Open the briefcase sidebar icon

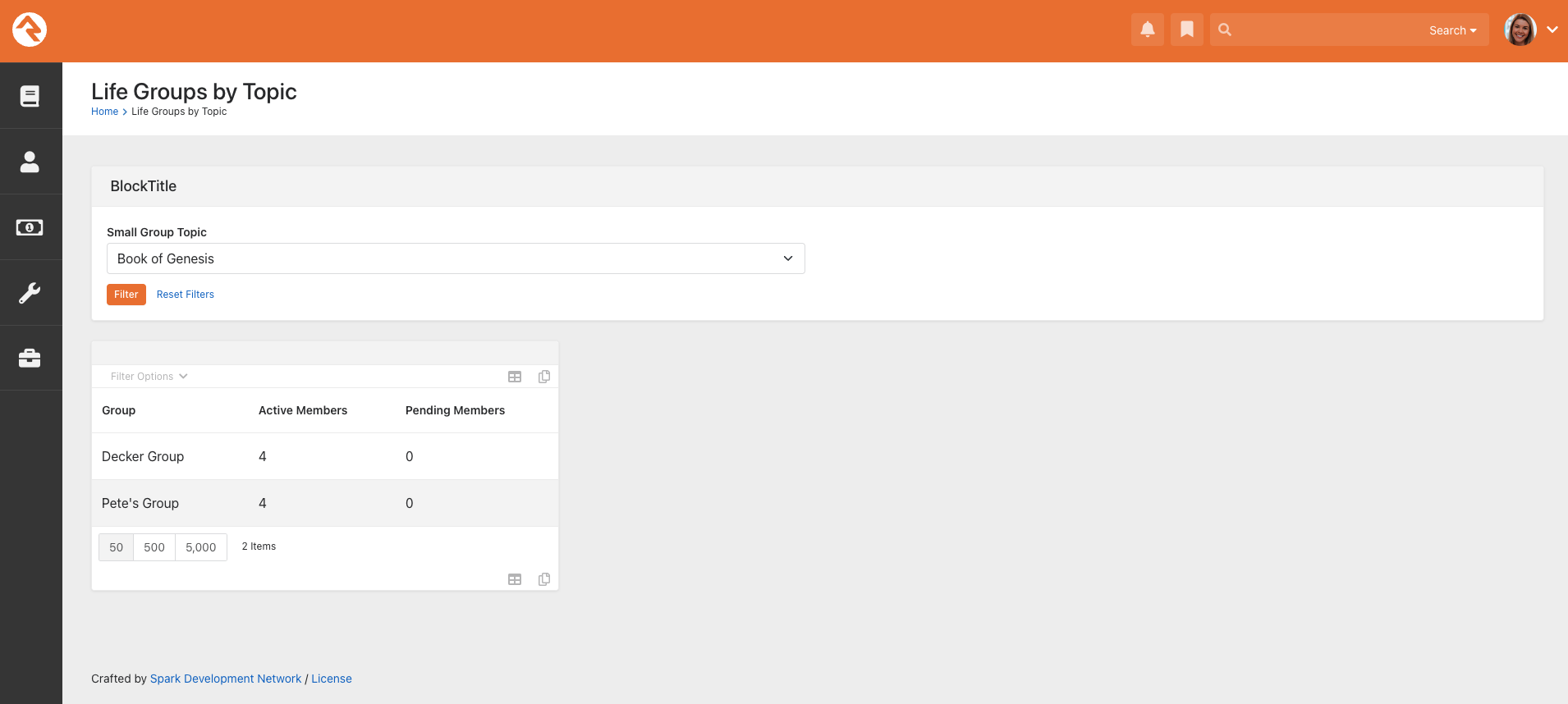pyautogui.click(x=30, y=359)
